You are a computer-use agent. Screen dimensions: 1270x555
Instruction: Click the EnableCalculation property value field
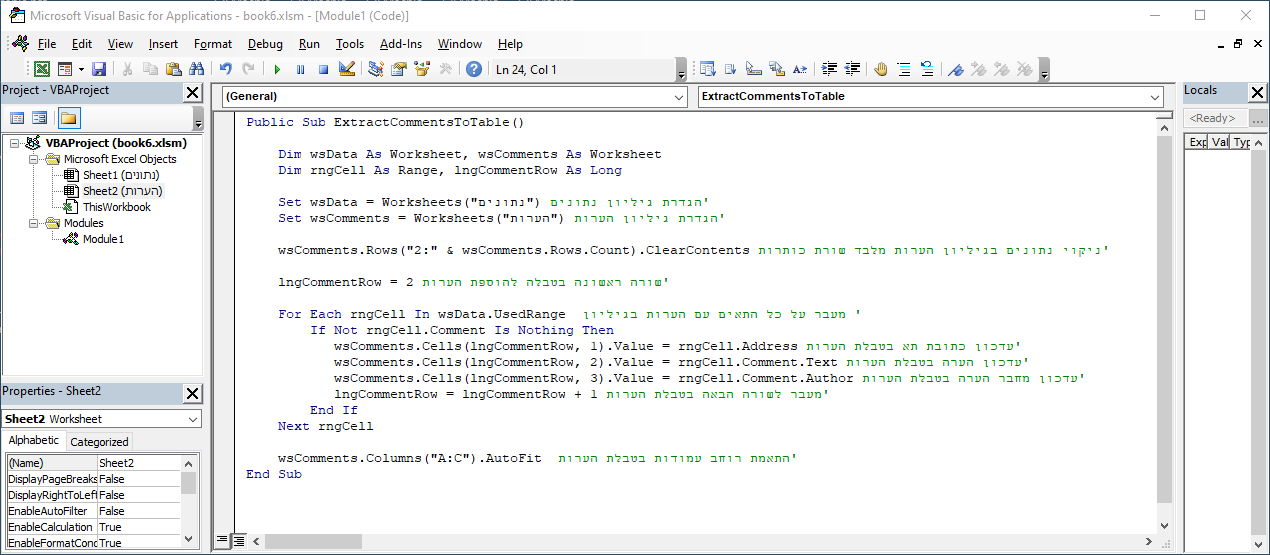pyautogui.click(x=138, y=527)
